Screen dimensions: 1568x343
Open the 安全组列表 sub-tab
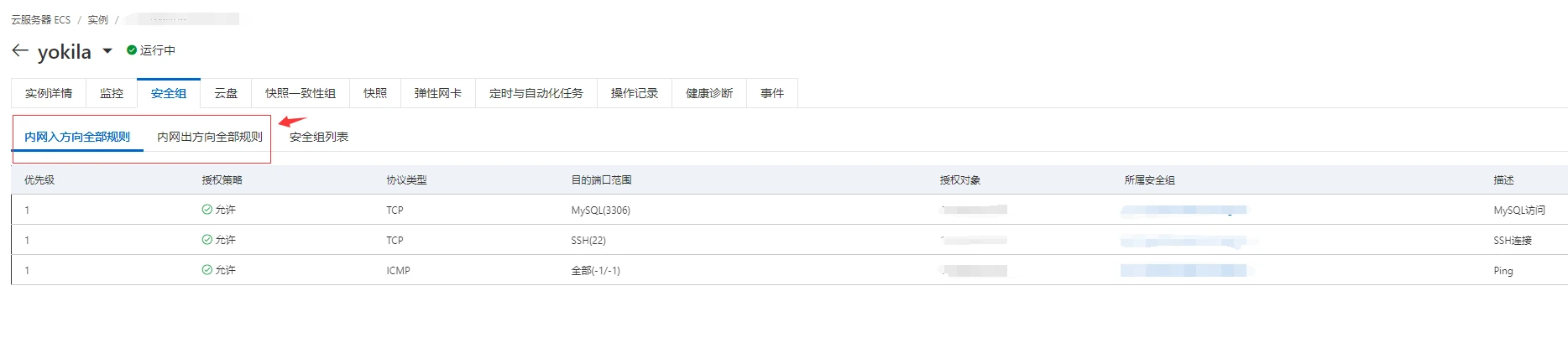click(319, 137)
